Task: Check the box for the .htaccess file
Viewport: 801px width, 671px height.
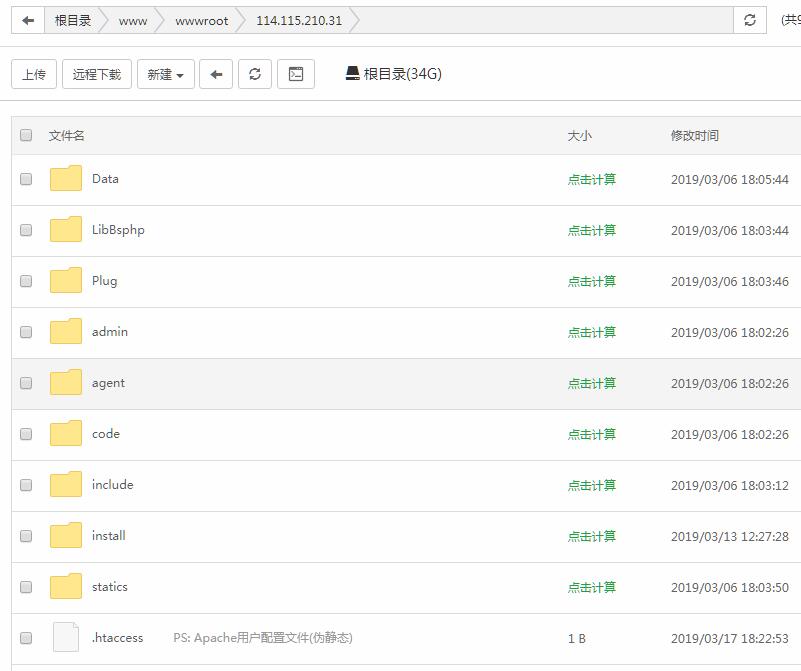Action: point(26,638)
